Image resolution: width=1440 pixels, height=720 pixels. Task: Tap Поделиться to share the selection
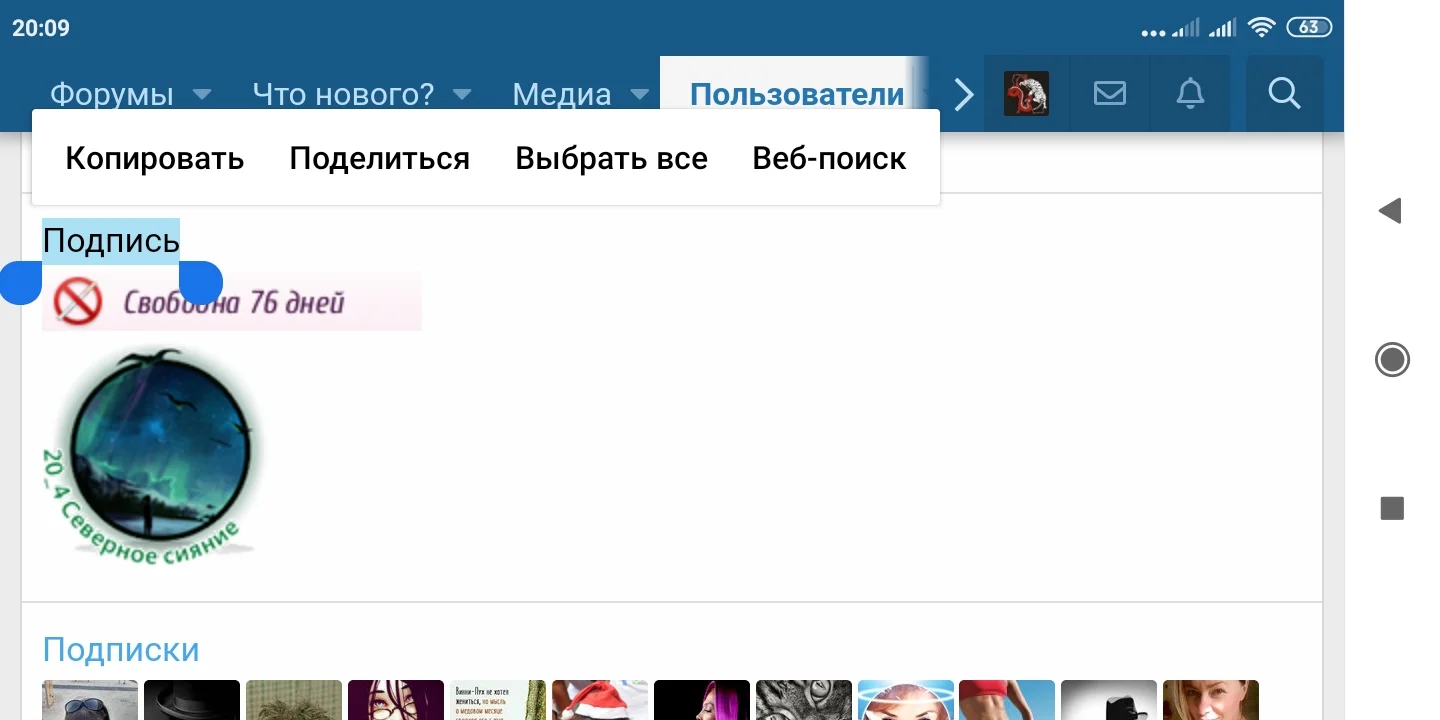click(x=379, y=157)
